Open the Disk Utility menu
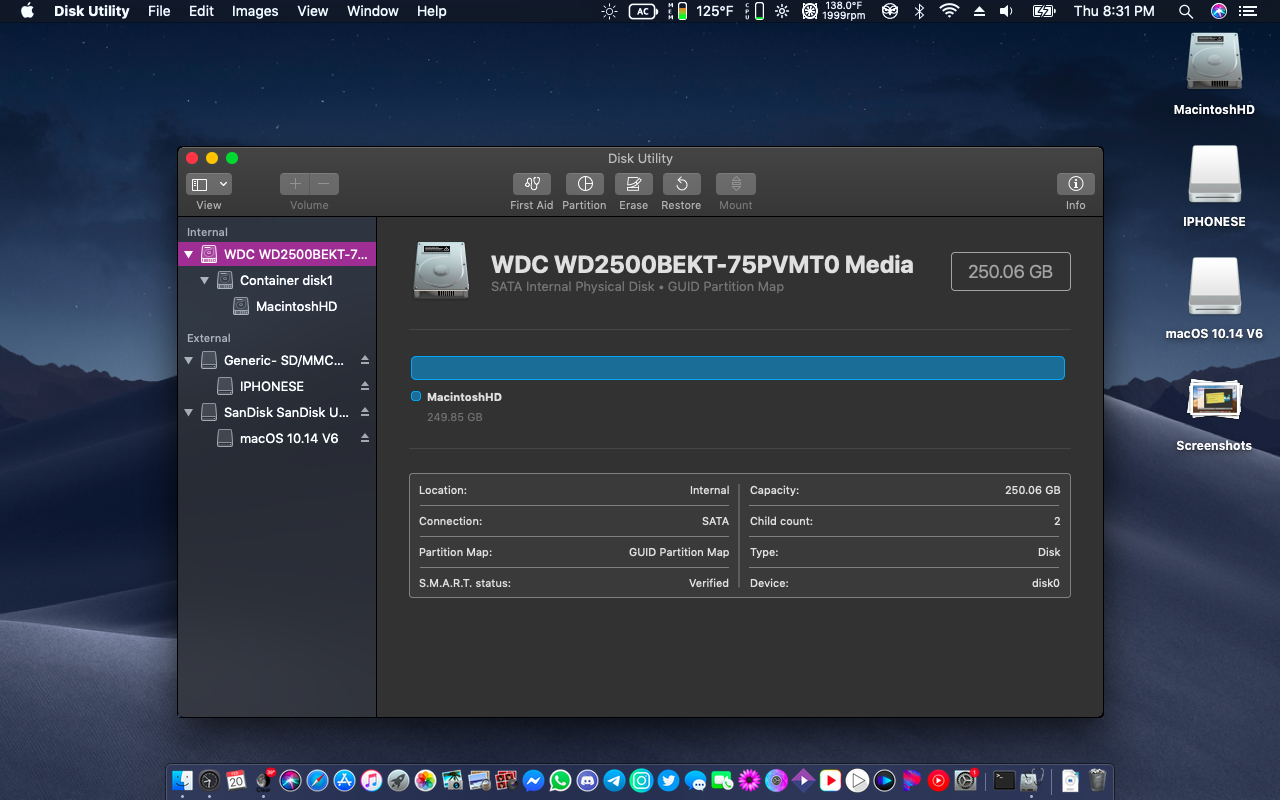The height and width of the screenshot is (800, 1280). pyautogui.click(x=91, y=11)
